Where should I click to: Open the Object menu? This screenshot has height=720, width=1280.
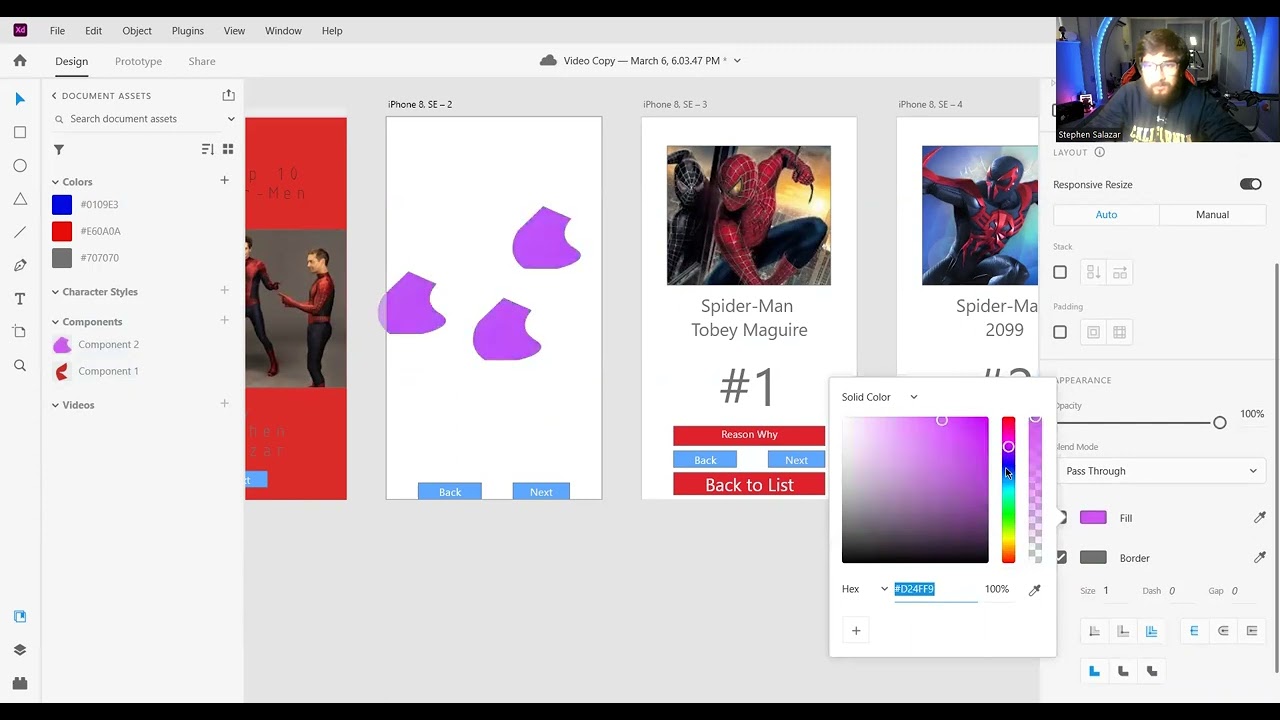click(x=137, y=31)
